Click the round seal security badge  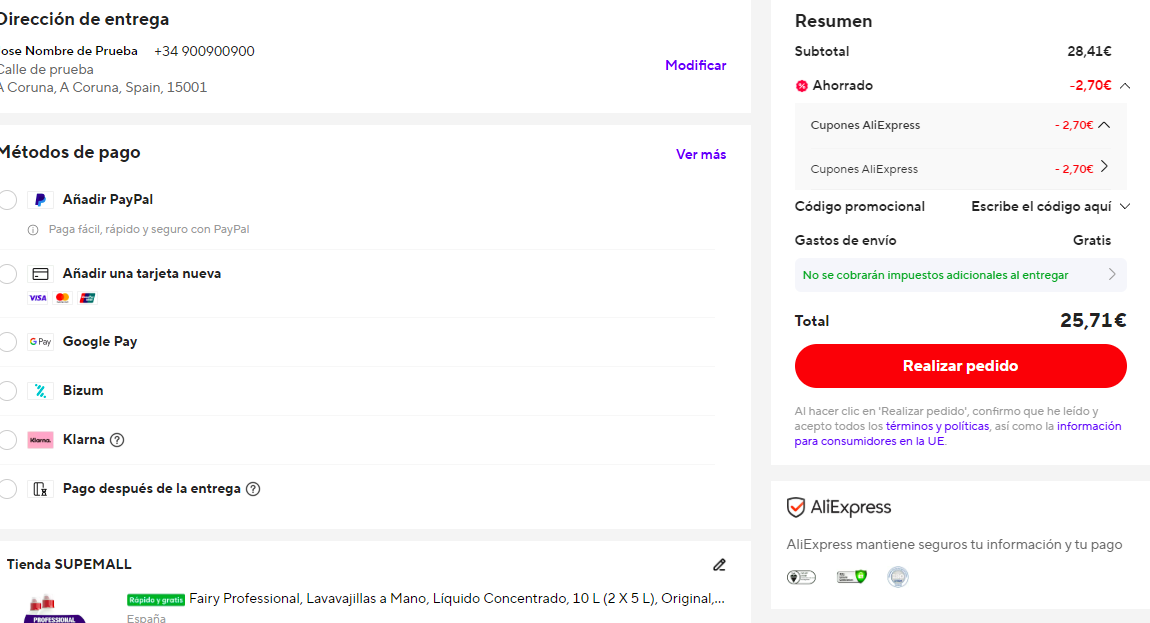tap(898, 577)
